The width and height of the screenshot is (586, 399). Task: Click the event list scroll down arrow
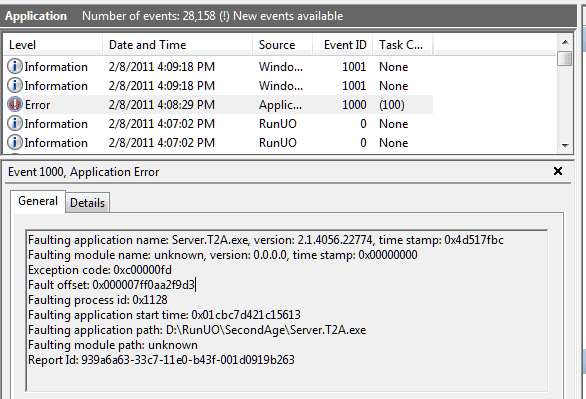565,146
